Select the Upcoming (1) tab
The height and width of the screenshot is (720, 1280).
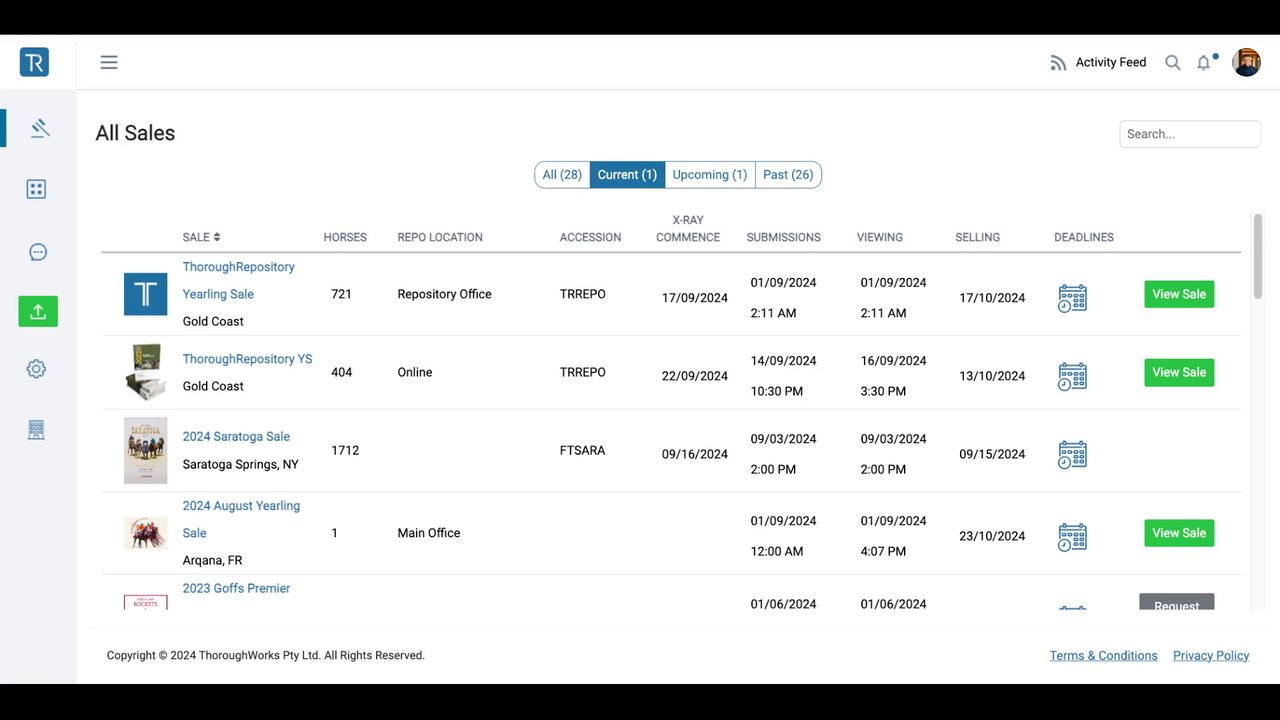710,175
